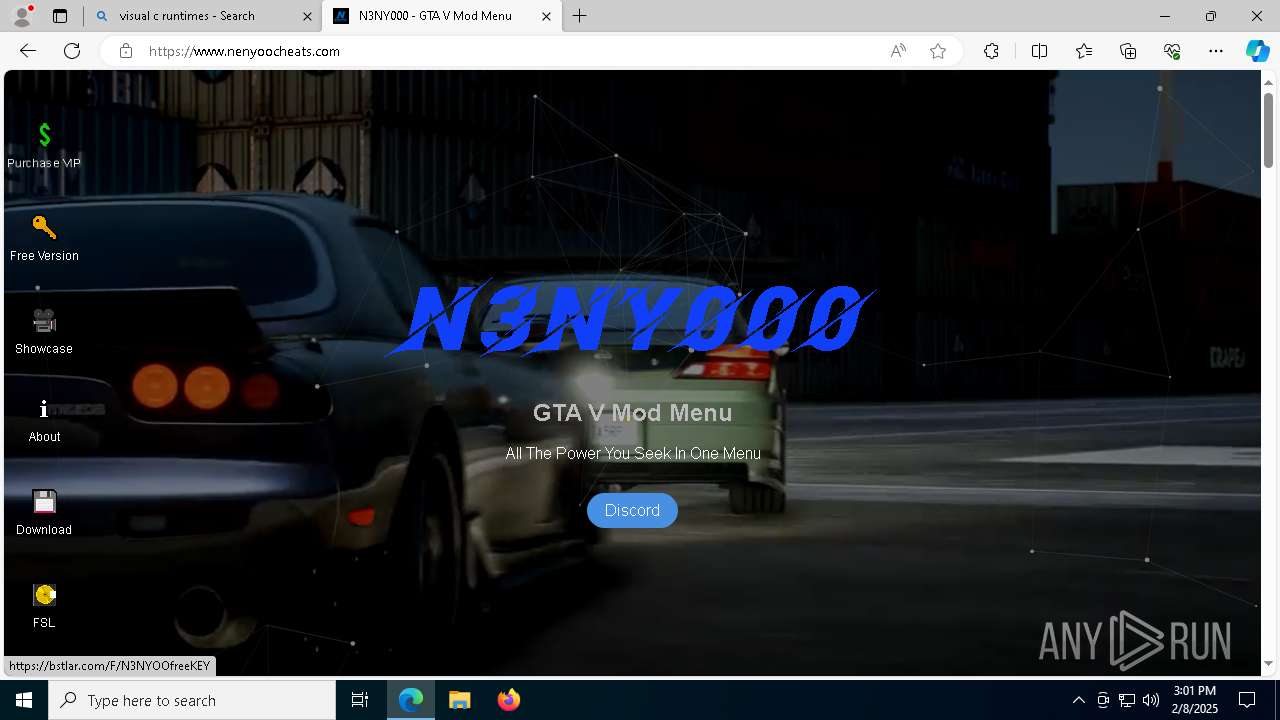The image size is (1280, 720).
Task: Open the Collections panel
Action: click(1128, 51)
